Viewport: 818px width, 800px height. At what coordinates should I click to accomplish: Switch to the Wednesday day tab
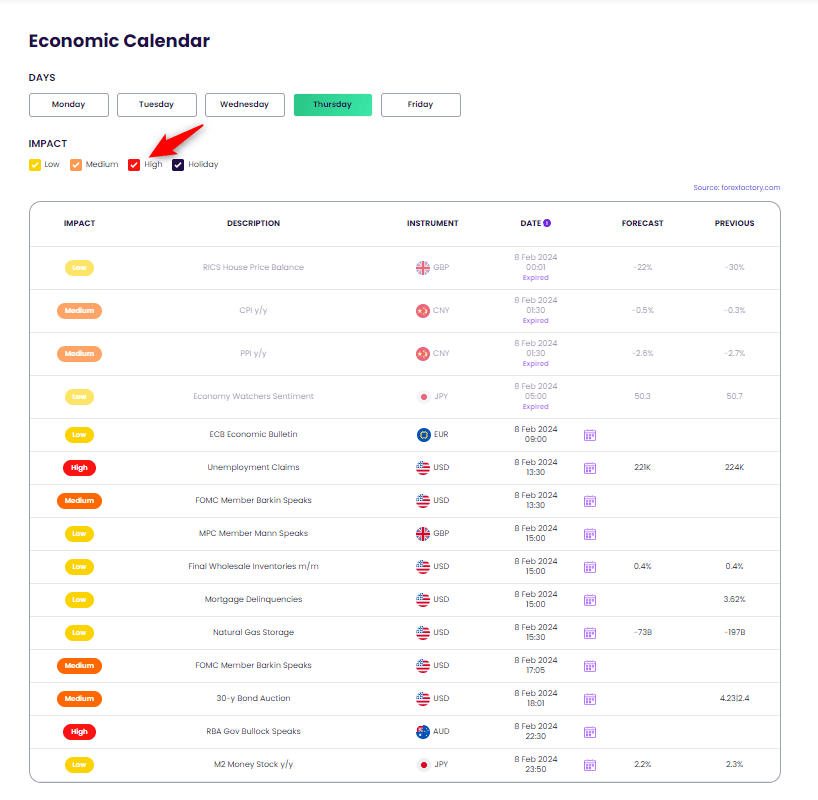click(245, 104)
